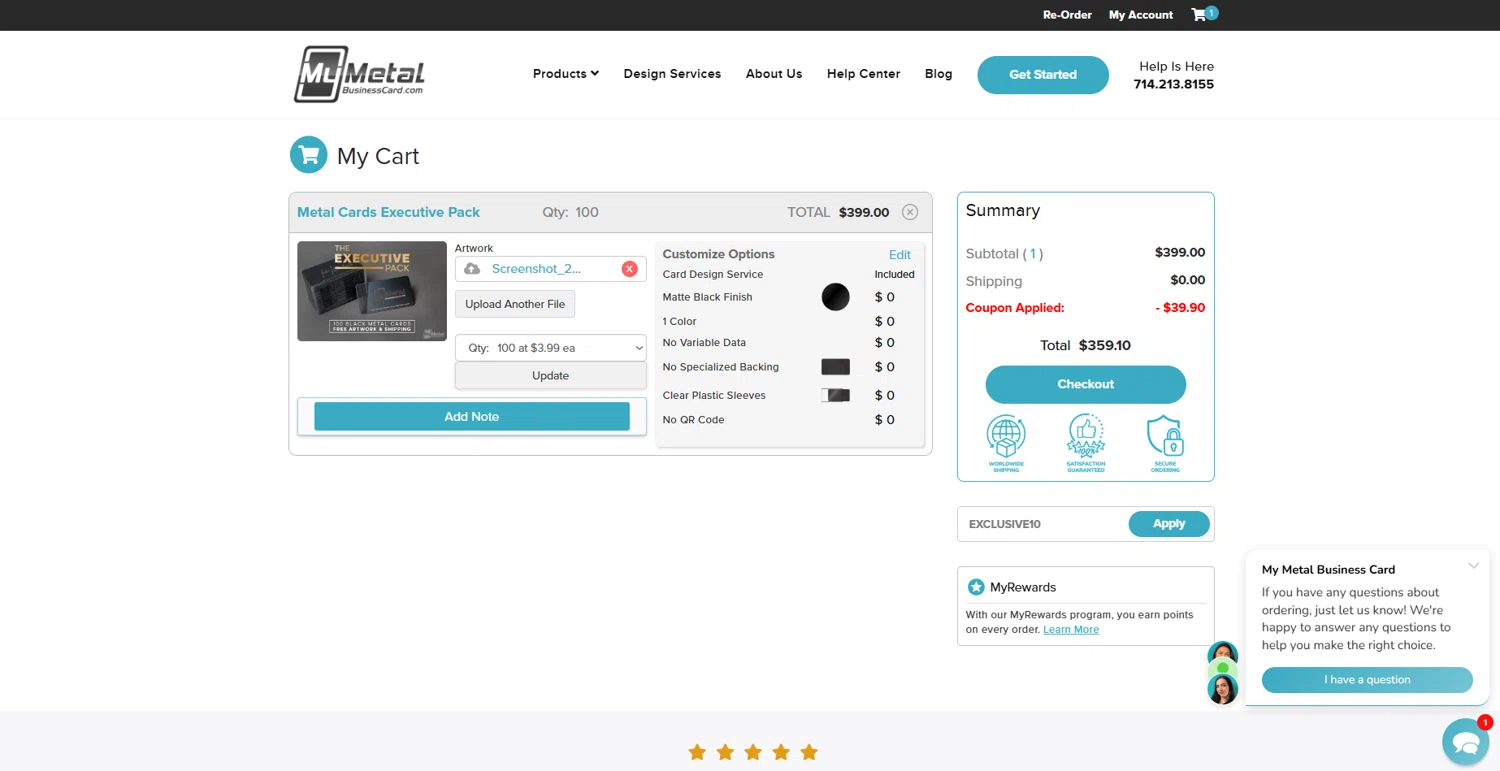
Task: Proceed with the Checkout button
Action: point(1086,384)
